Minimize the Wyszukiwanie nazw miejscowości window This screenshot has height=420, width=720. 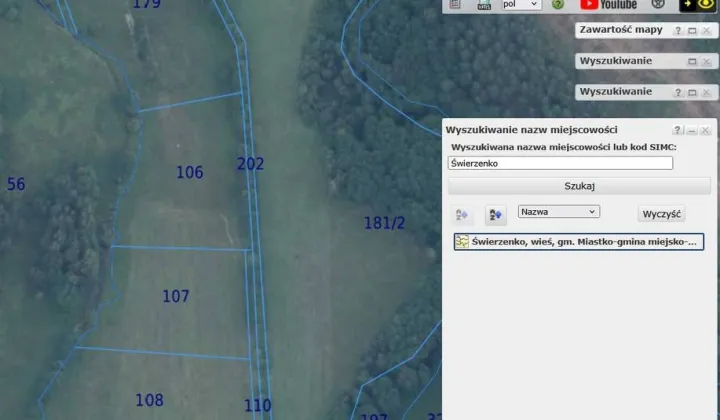click(x=692, y=131)
